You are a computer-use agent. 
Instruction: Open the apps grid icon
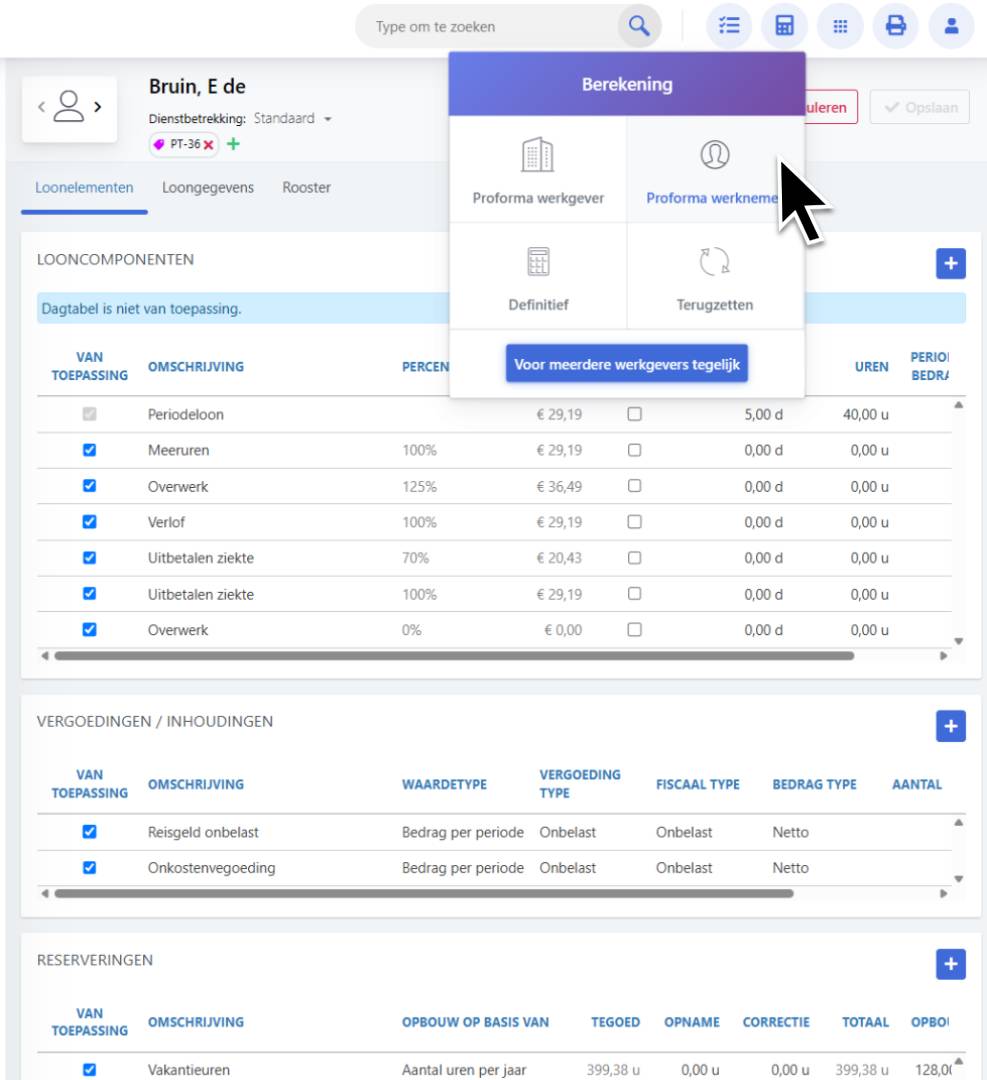pos(840,27)
